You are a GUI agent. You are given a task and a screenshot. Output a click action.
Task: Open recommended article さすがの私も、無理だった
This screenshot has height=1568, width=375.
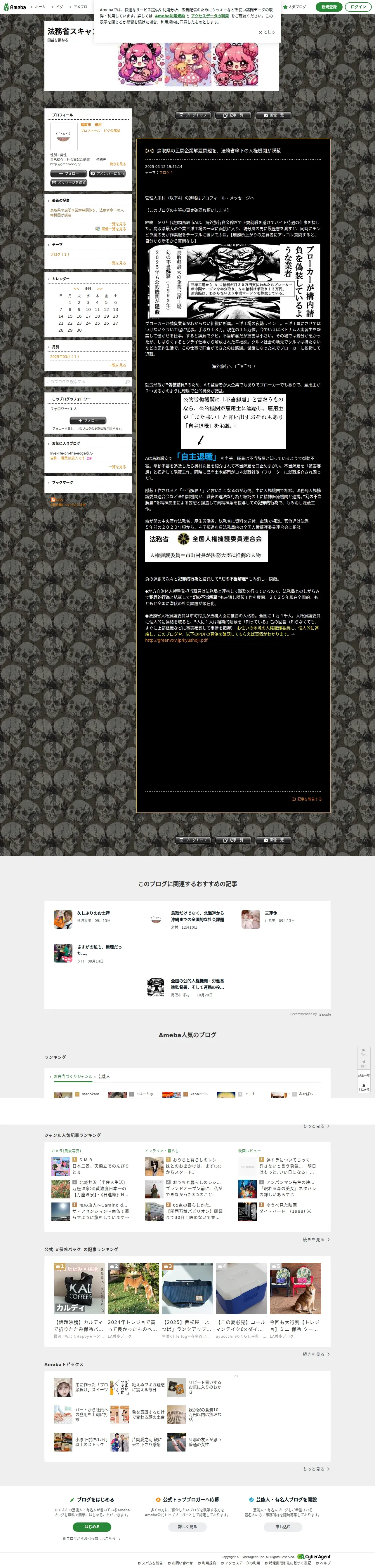(x=99, y=950)
